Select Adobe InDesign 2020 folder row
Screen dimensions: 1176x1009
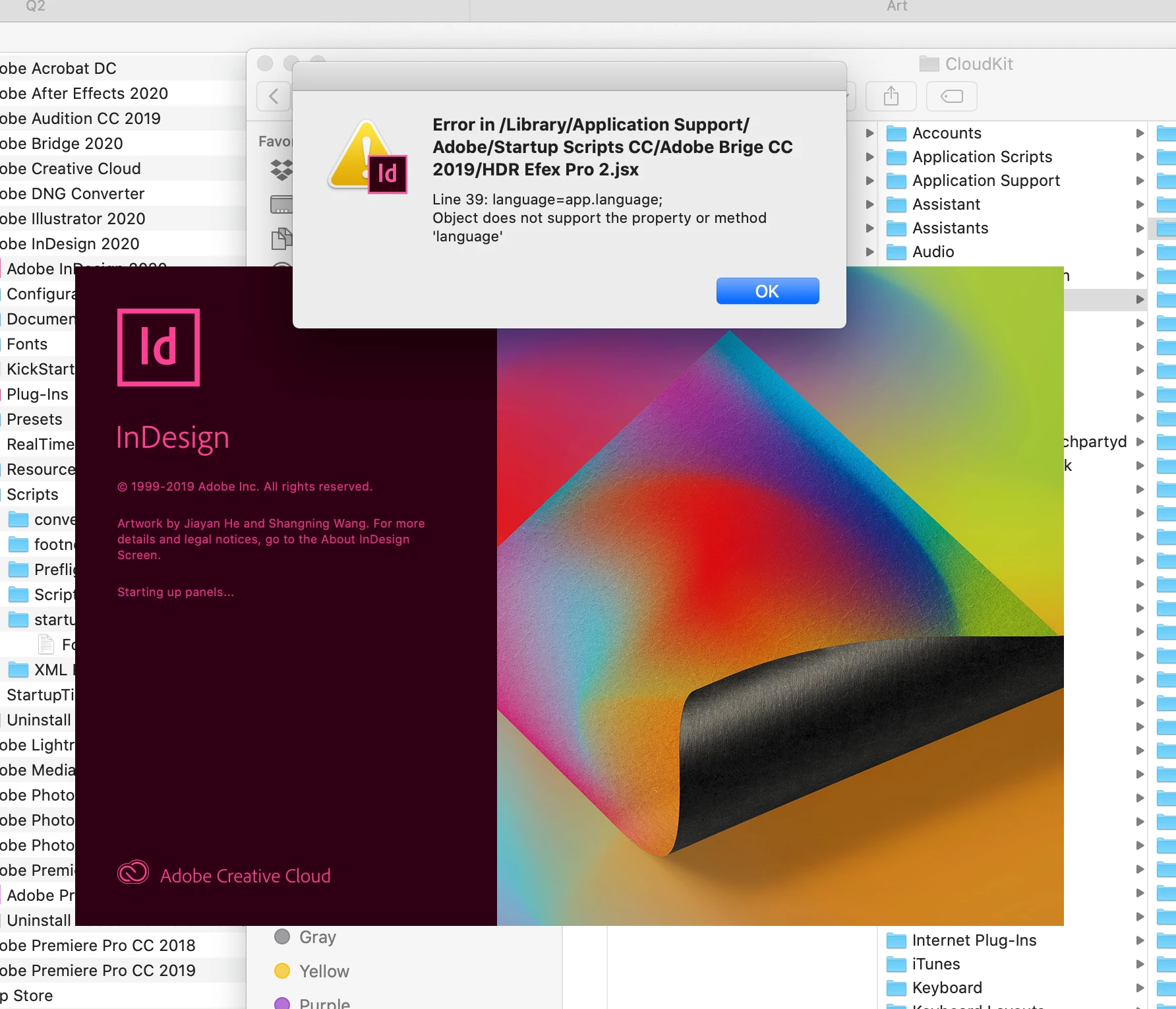123,244
